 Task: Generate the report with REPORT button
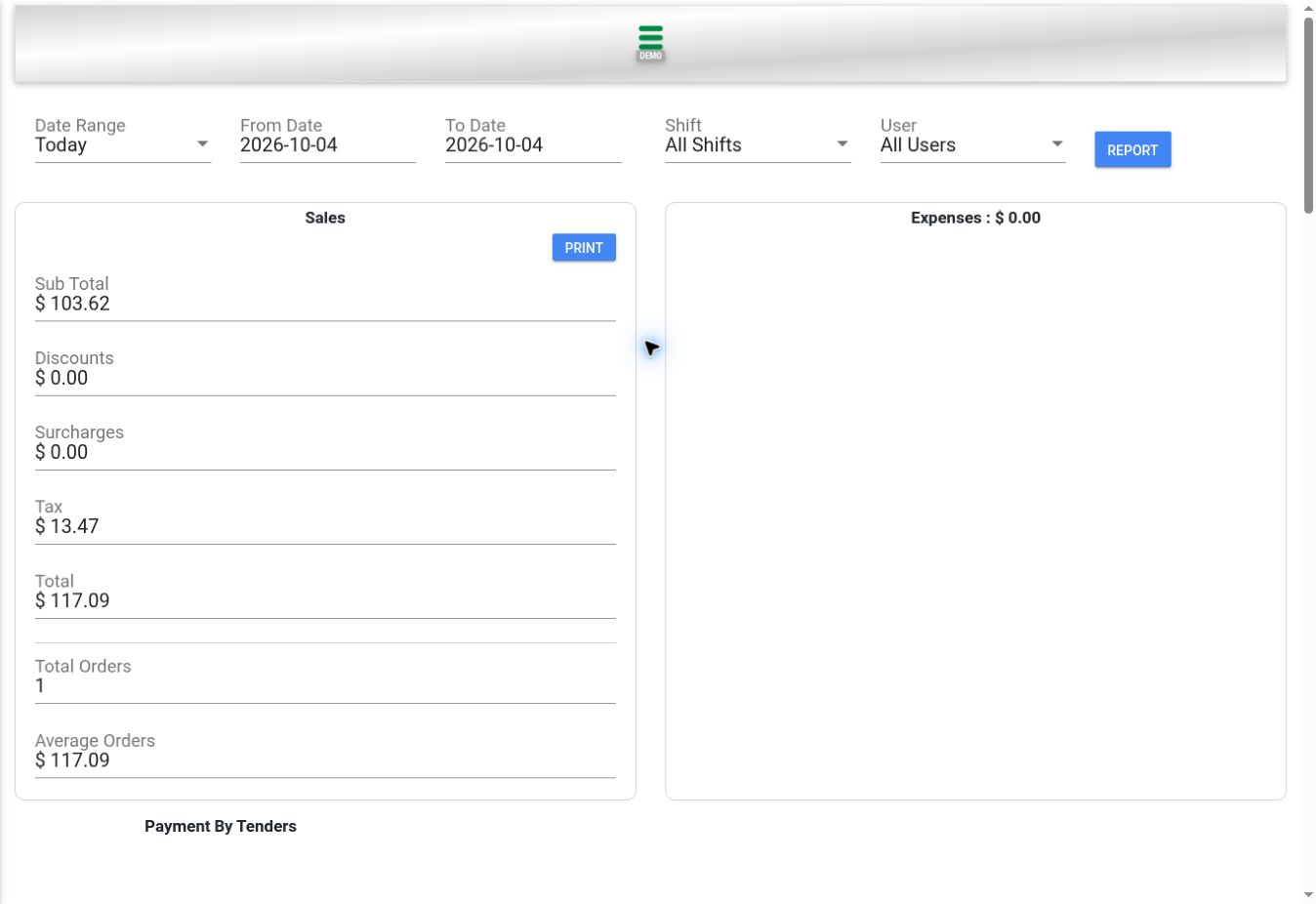1132,149
